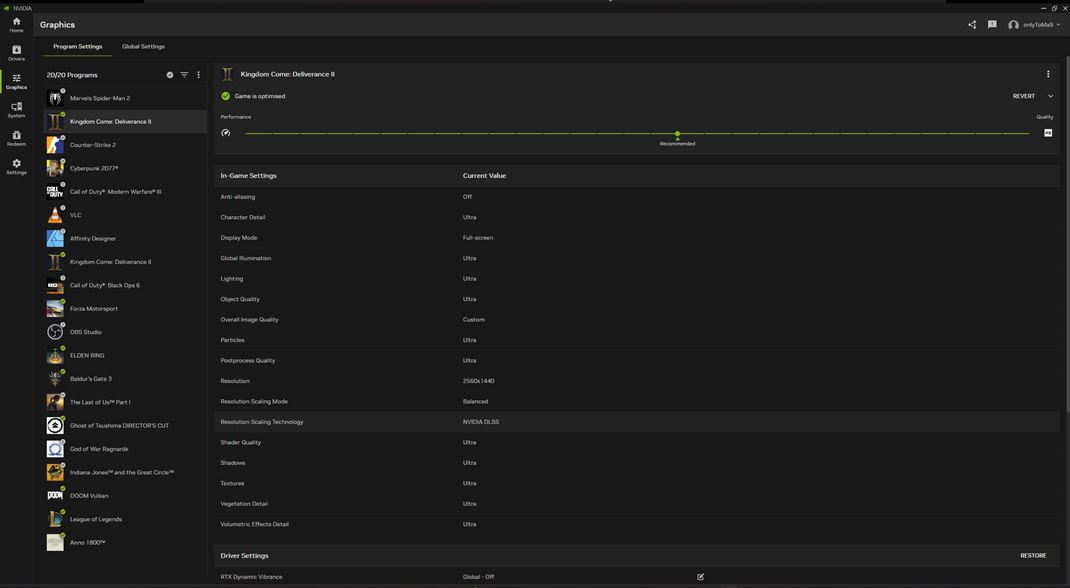1070x588 pixels.
Task: Select the OBS Studio app icon
Action: [55, 332]
